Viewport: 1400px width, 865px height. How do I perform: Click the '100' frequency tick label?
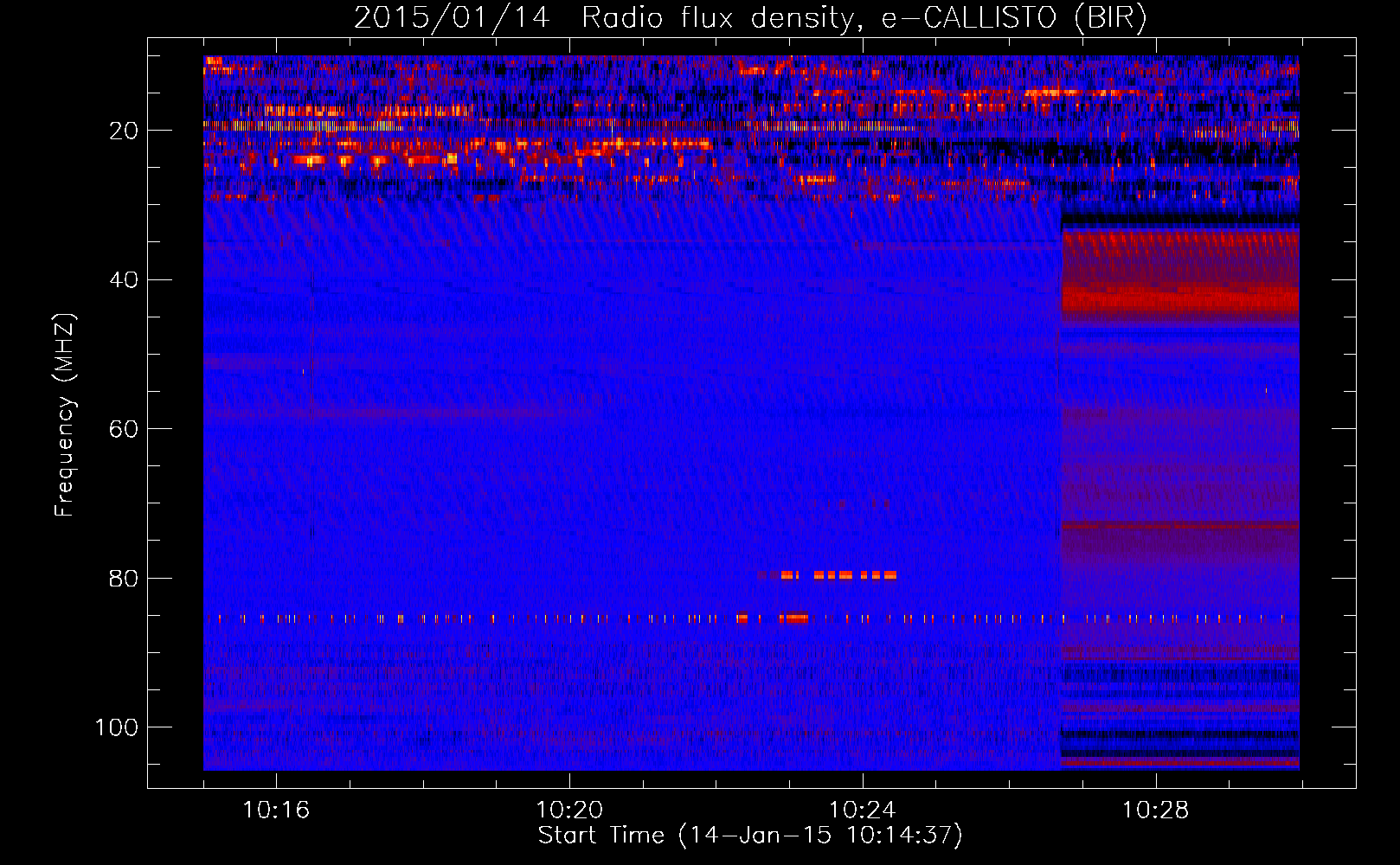pyautogui.click(x=117, y=727)
